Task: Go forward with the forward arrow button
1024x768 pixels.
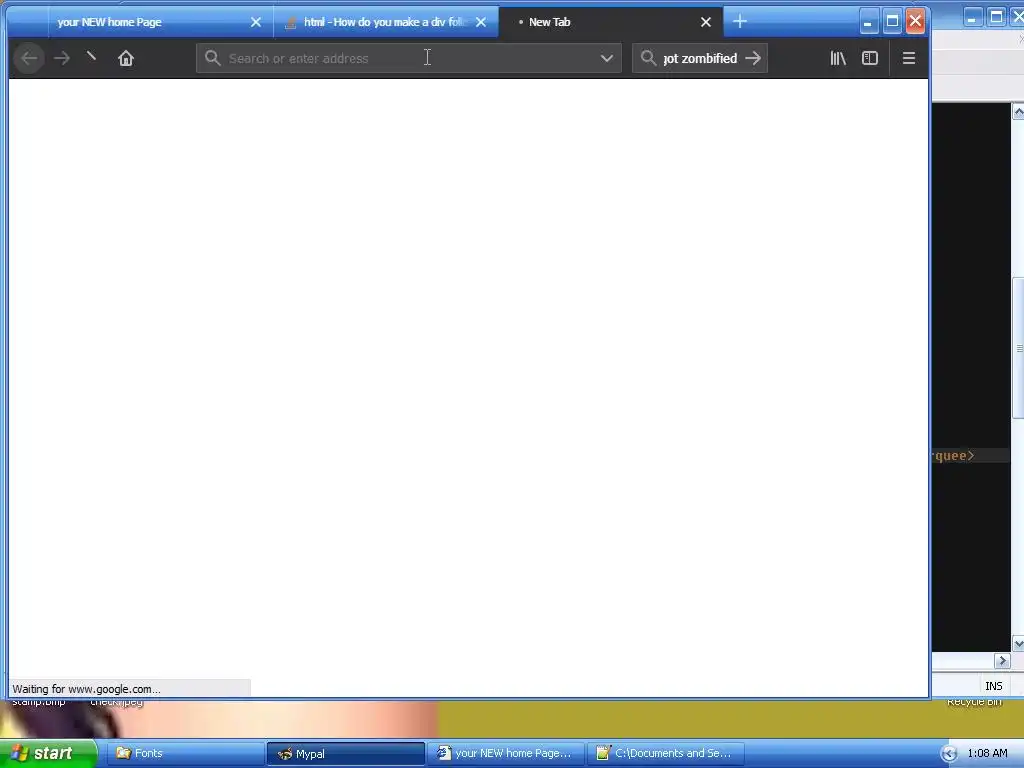Action: pyautogui.click(x=62, y=58)
